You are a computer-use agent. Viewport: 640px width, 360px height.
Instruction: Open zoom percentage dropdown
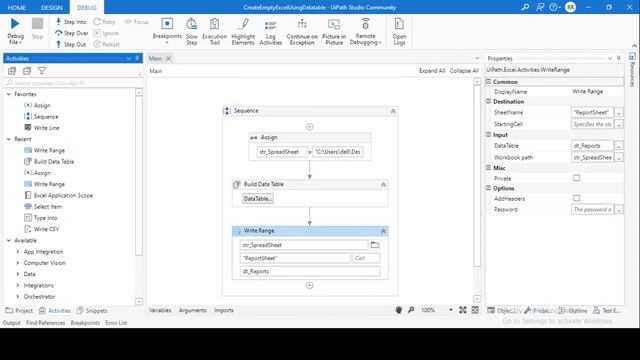[451, 310]
